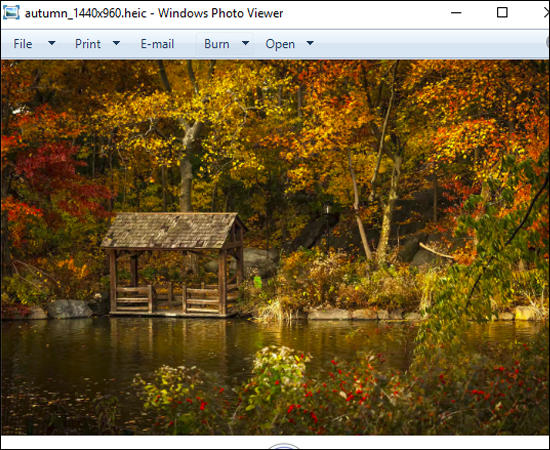Open the Burn menu
The image size is (550, 450).
click(x=217, y=44)
